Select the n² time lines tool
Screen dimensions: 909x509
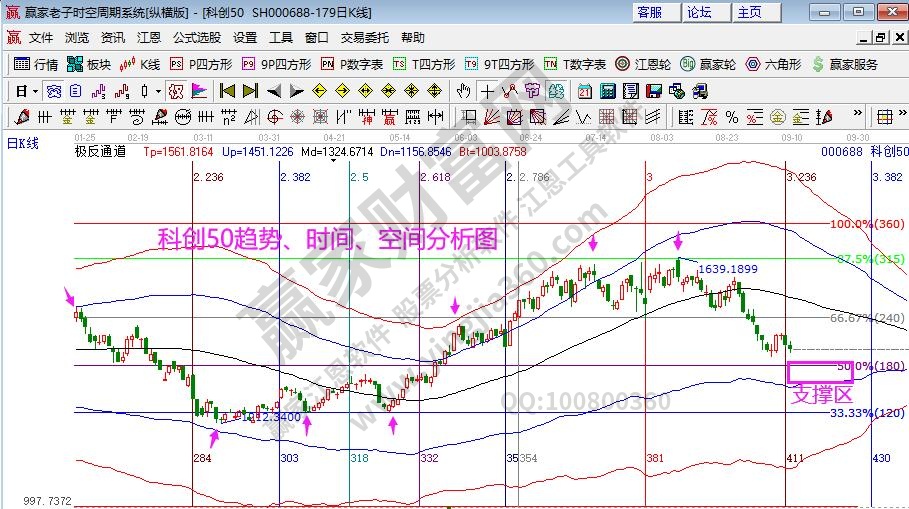click(x=228, y=118)
